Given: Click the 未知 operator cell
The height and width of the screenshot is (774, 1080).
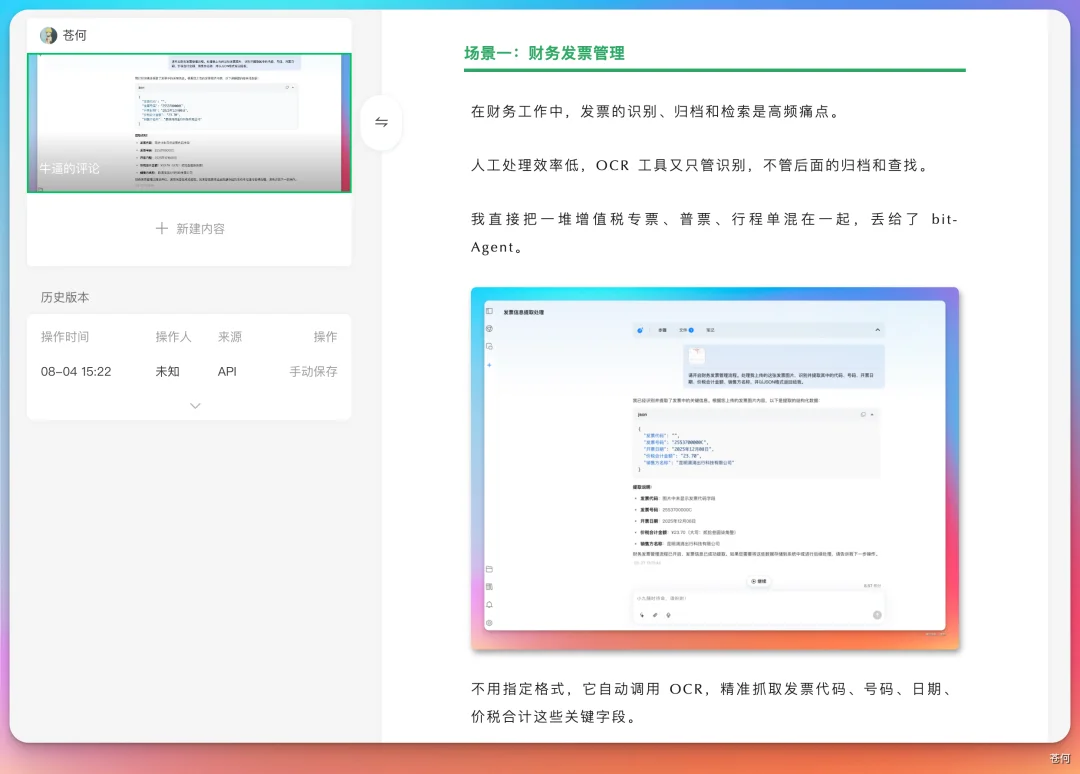Looking at the screenshot, I should 167,372.
